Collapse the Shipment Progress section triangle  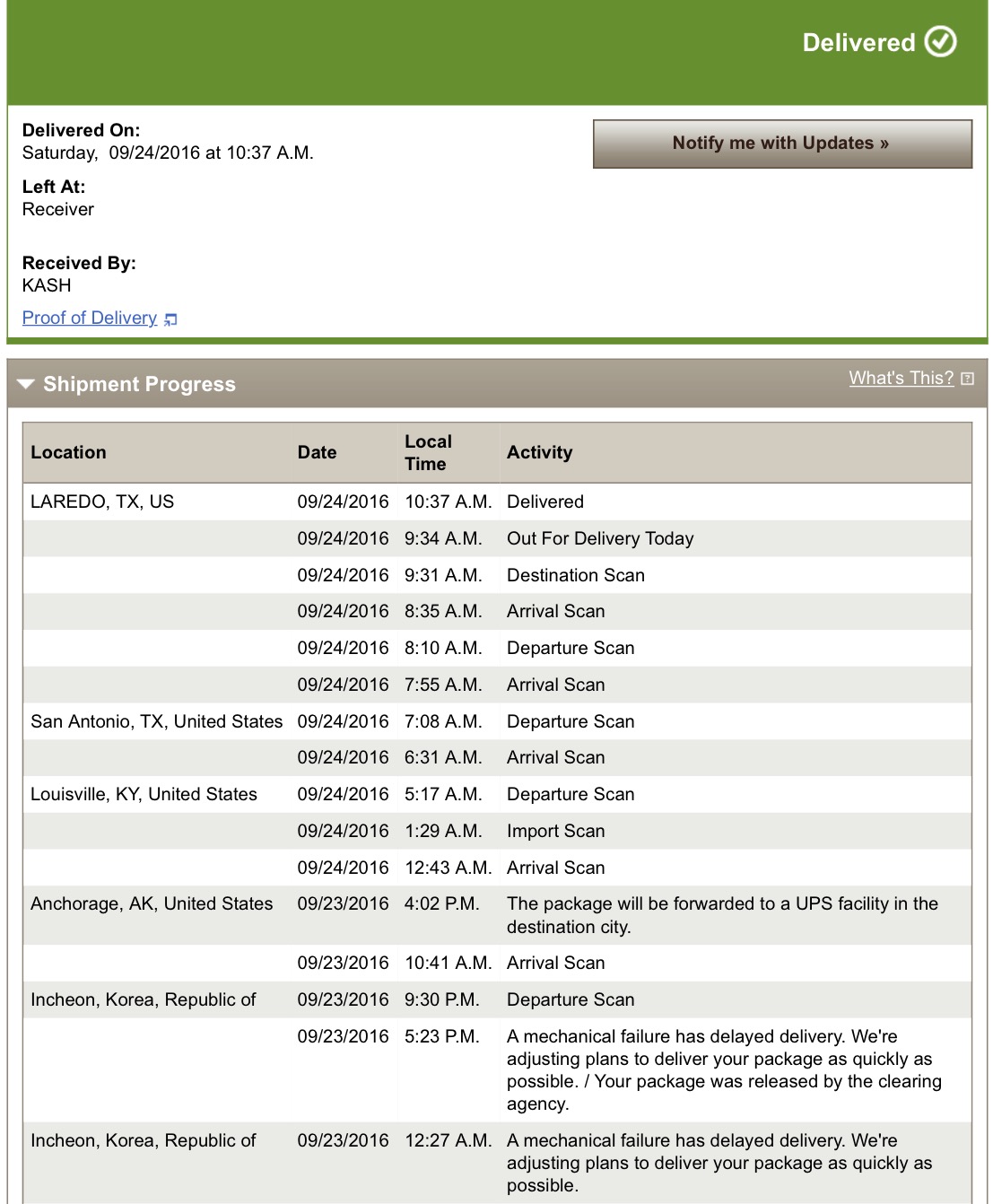[26, 384]
